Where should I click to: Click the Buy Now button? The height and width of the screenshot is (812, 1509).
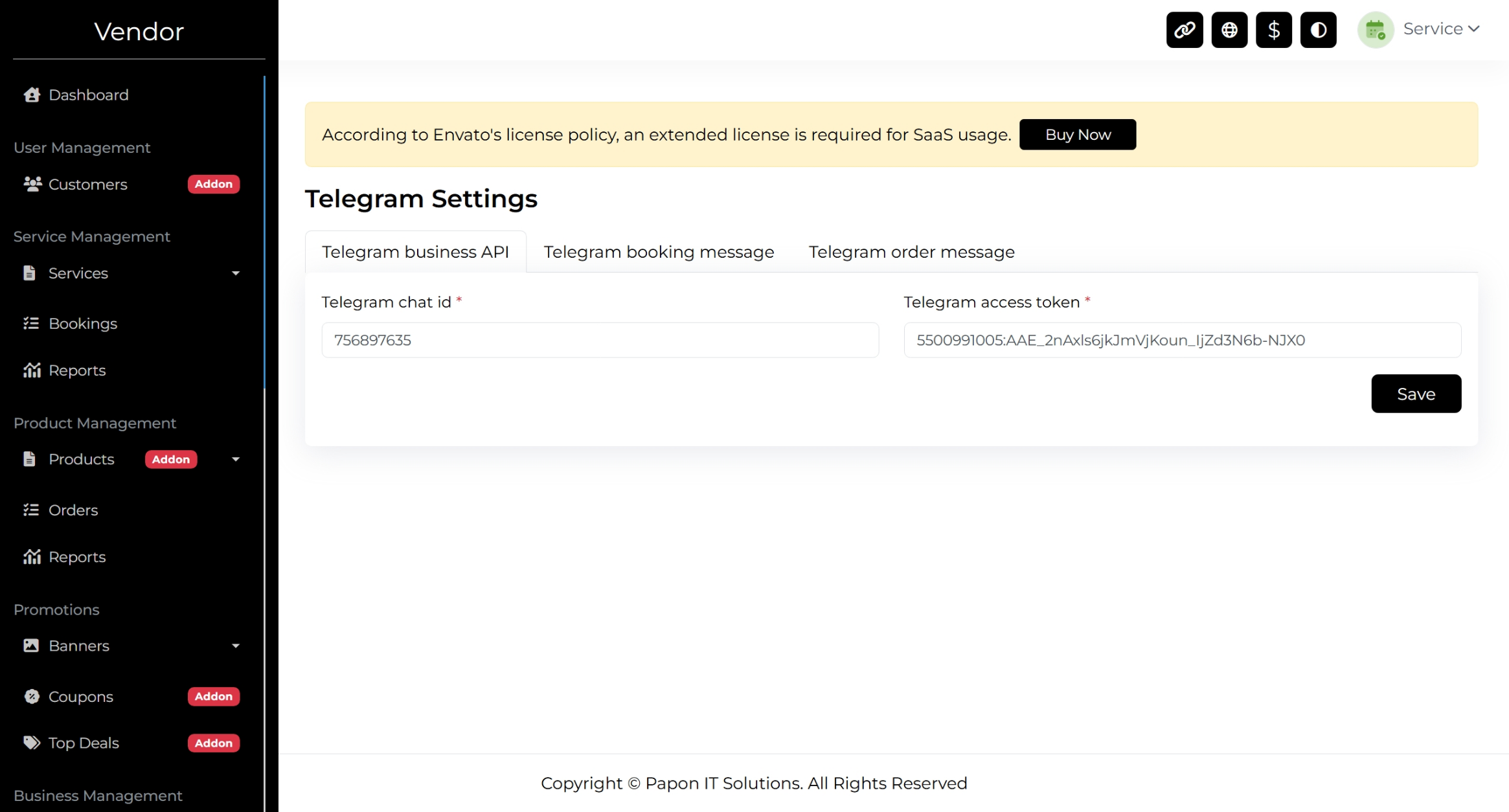(x=1077, y=135)
